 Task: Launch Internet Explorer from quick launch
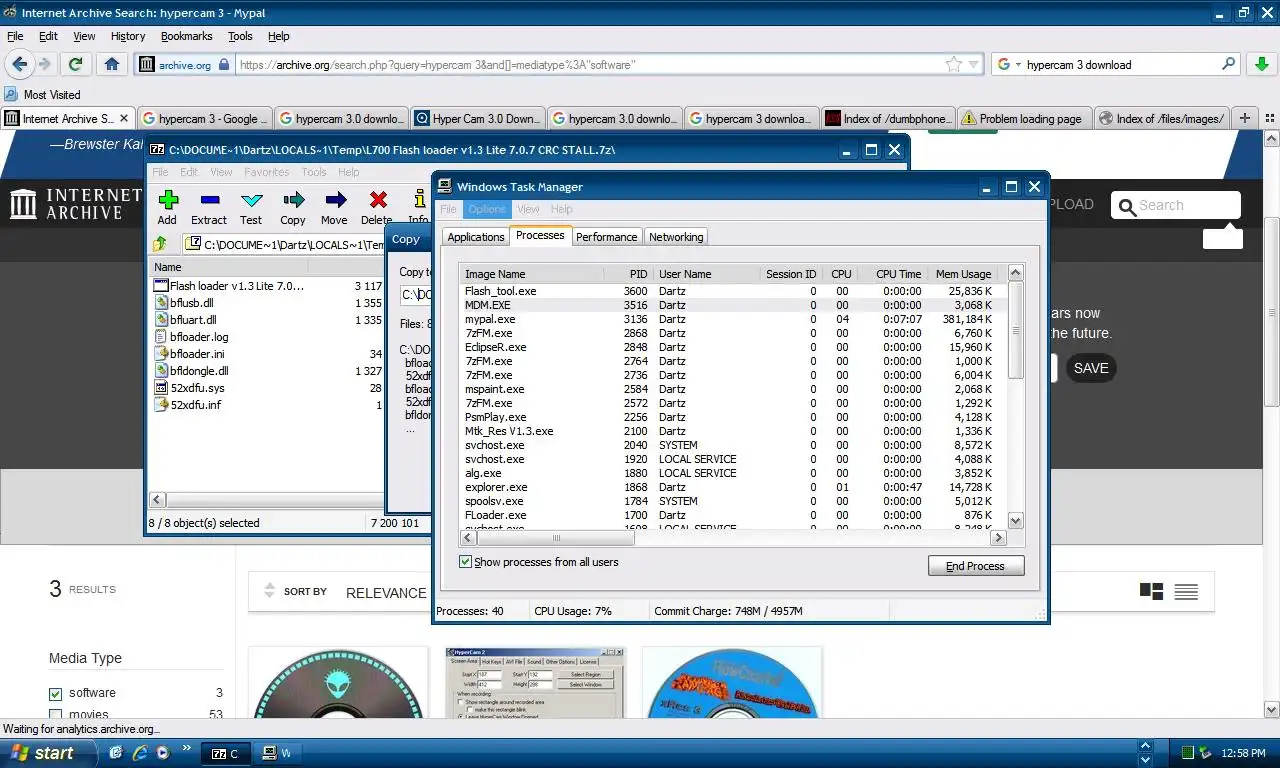pos(139,753)
